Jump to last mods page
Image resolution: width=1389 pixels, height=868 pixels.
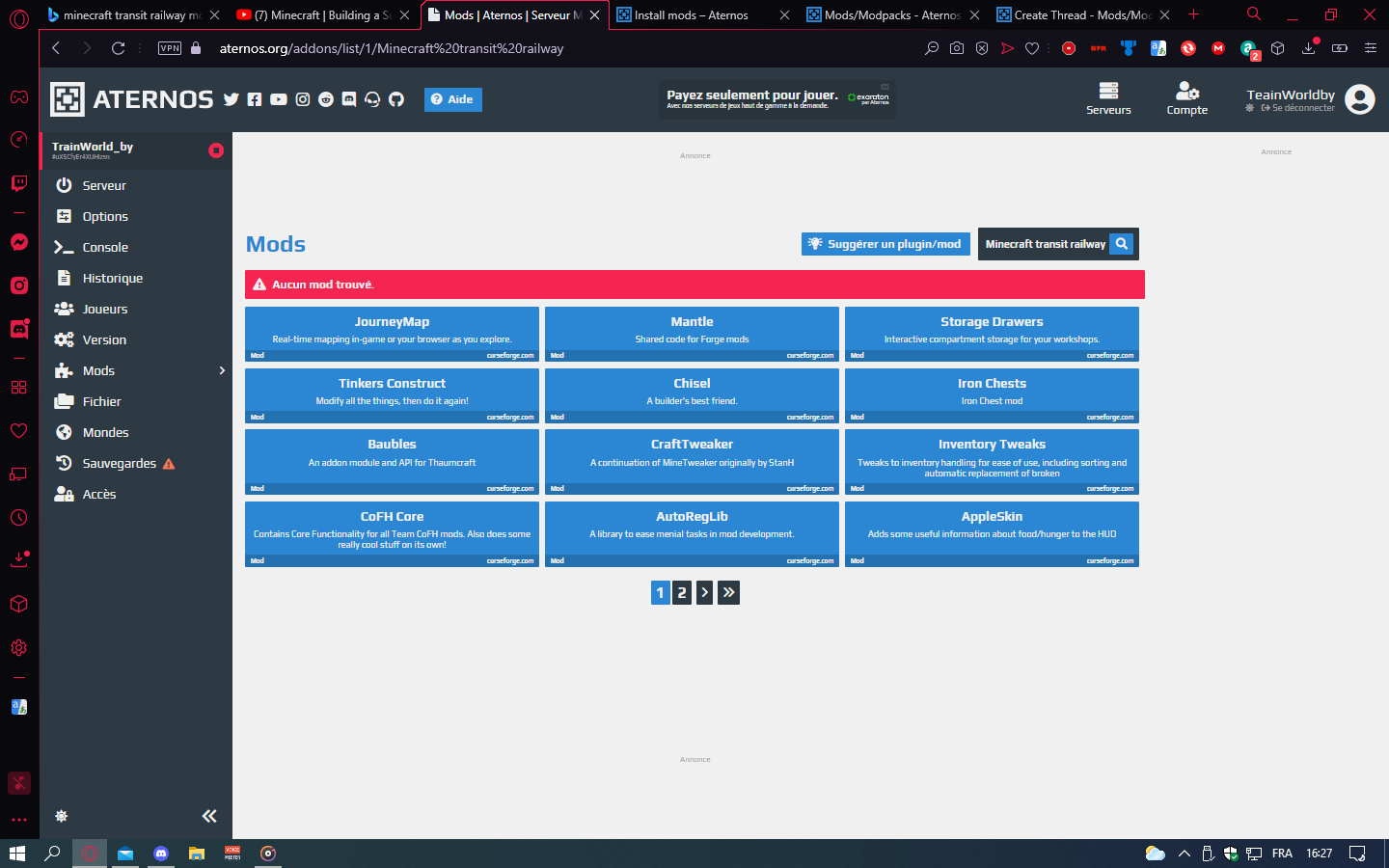tap(729, 592)
